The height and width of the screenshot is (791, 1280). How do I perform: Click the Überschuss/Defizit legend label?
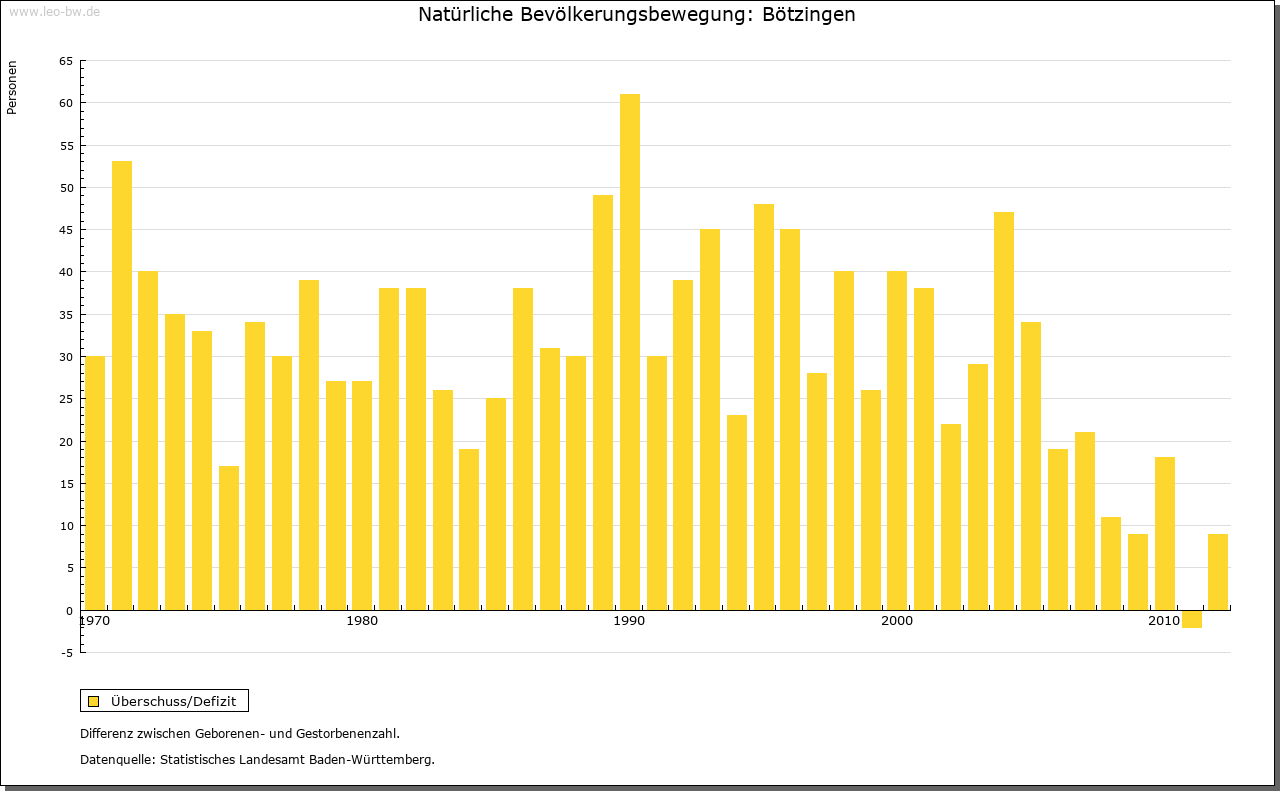pyautogui.click(x=173, y=701)
